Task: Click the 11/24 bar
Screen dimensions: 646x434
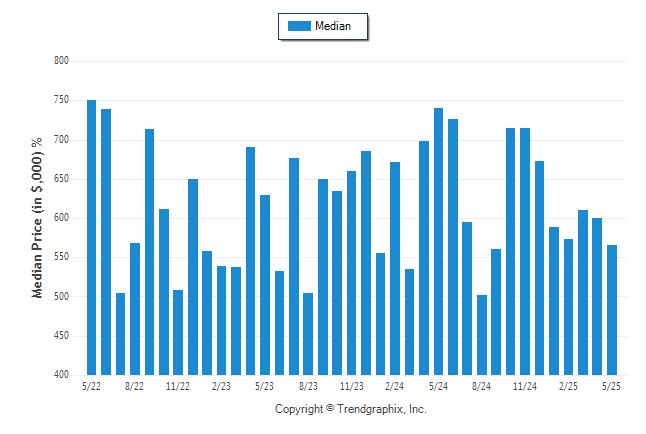Action: click(x=525, y=251)
